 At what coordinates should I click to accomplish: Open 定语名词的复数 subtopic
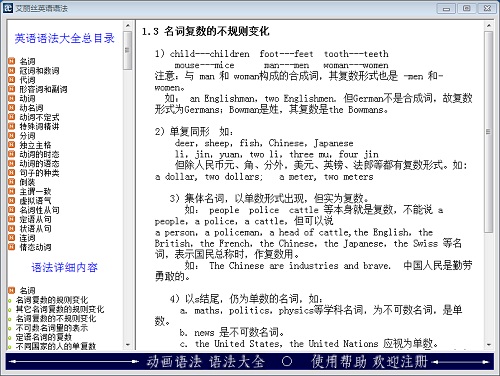[x=44, y=337]
